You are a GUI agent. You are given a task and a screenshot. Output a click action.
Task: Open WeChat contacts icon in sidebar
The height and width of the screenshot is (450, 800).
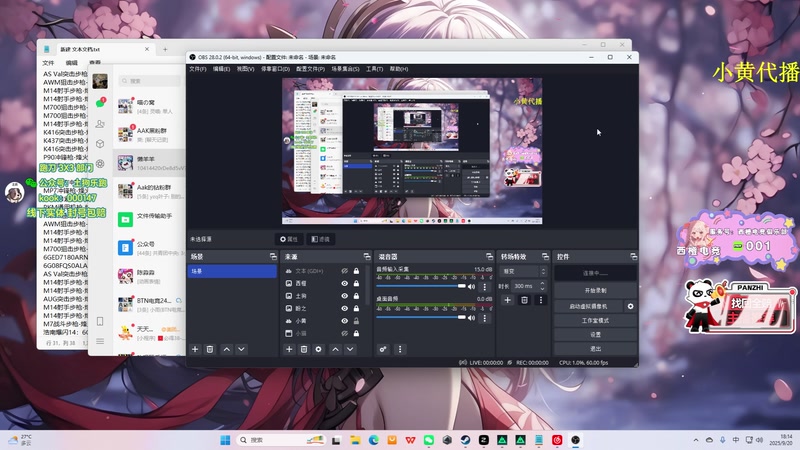(x=100, y=124)
